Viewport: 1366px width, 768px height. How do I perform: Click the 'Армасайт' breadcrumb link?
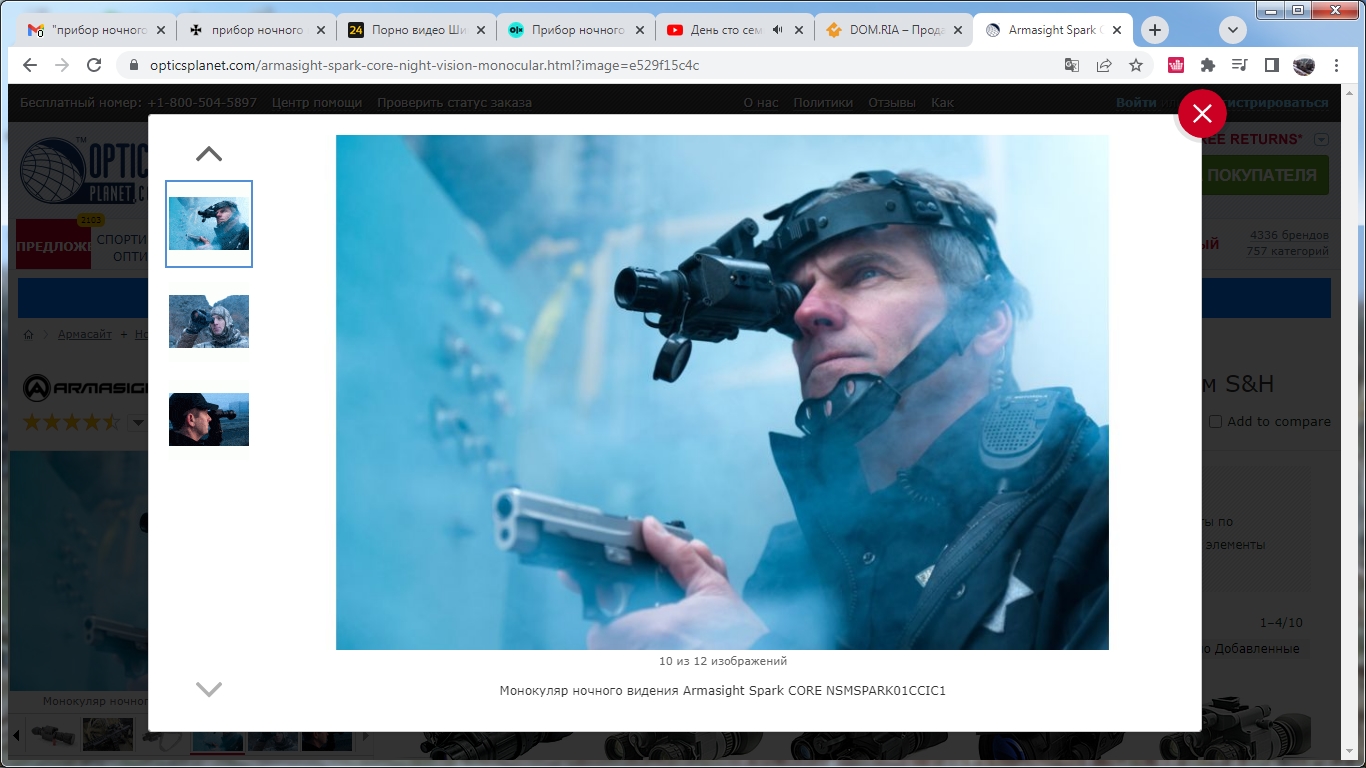pos(85,335)
